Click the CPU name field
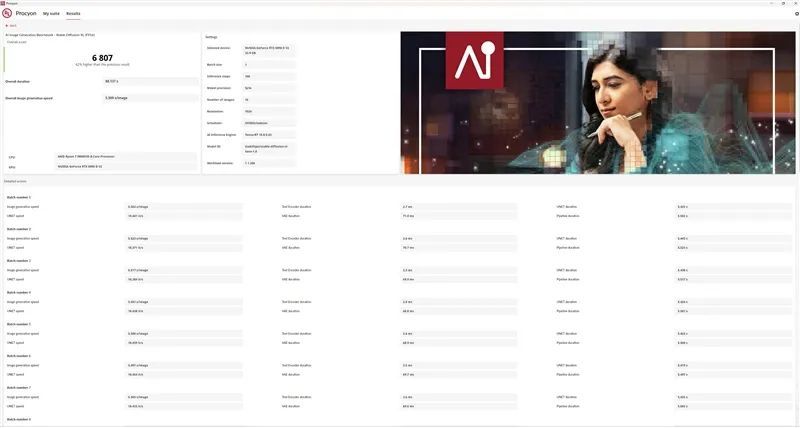800x428 pixels. (x=126, y=157)
